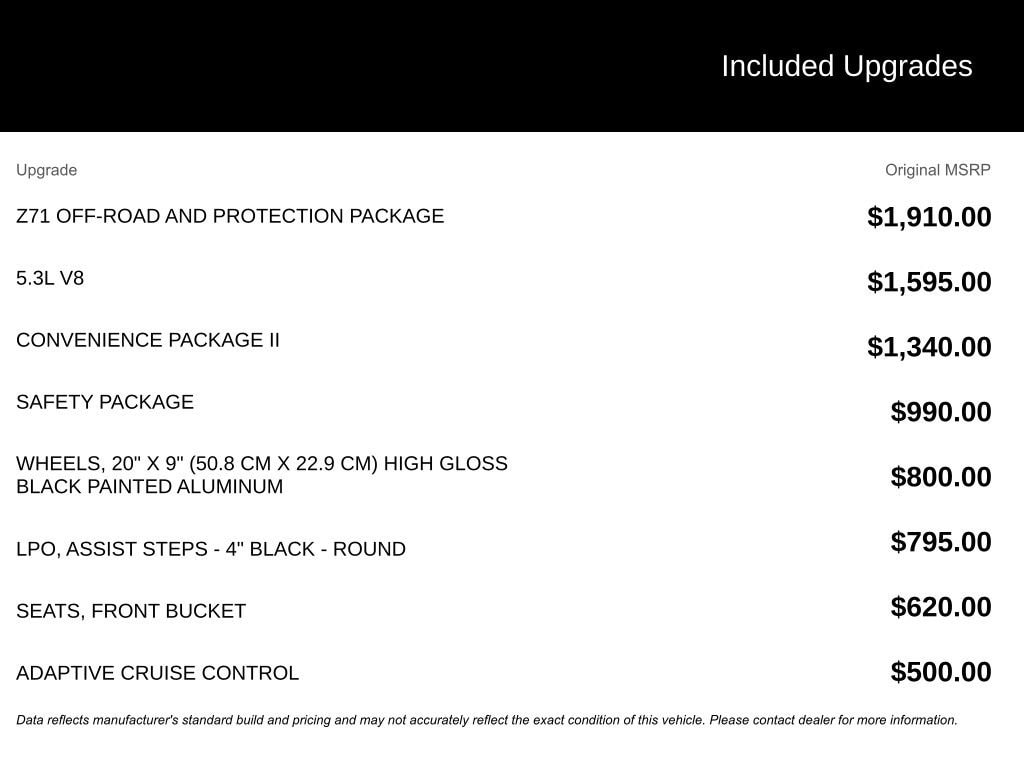Click the $1,340.00 MSRP value
Image resolution: width=1024 pixels, height=768 pixels.
coord(929,347)
